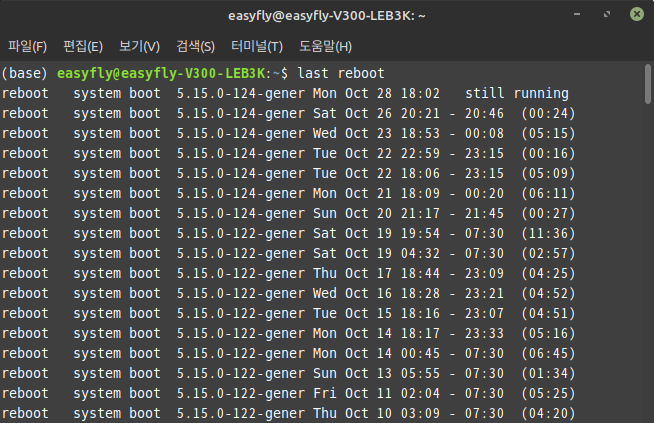Screen dimensions: 654x423
Task: Open the 편집(E) menu
Action: 83,46
